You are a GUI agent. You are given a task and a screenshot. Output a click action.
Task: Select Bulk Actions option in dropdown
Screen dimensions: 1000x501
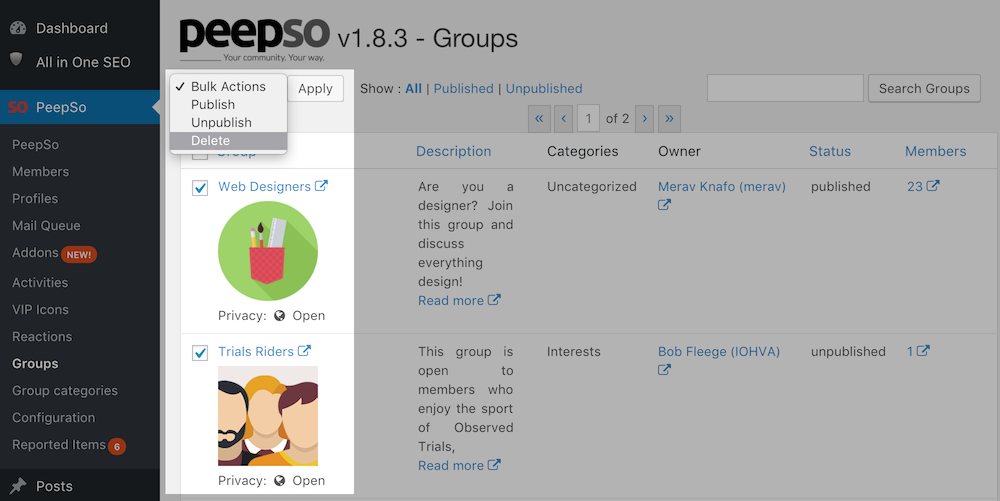(228, 86)
